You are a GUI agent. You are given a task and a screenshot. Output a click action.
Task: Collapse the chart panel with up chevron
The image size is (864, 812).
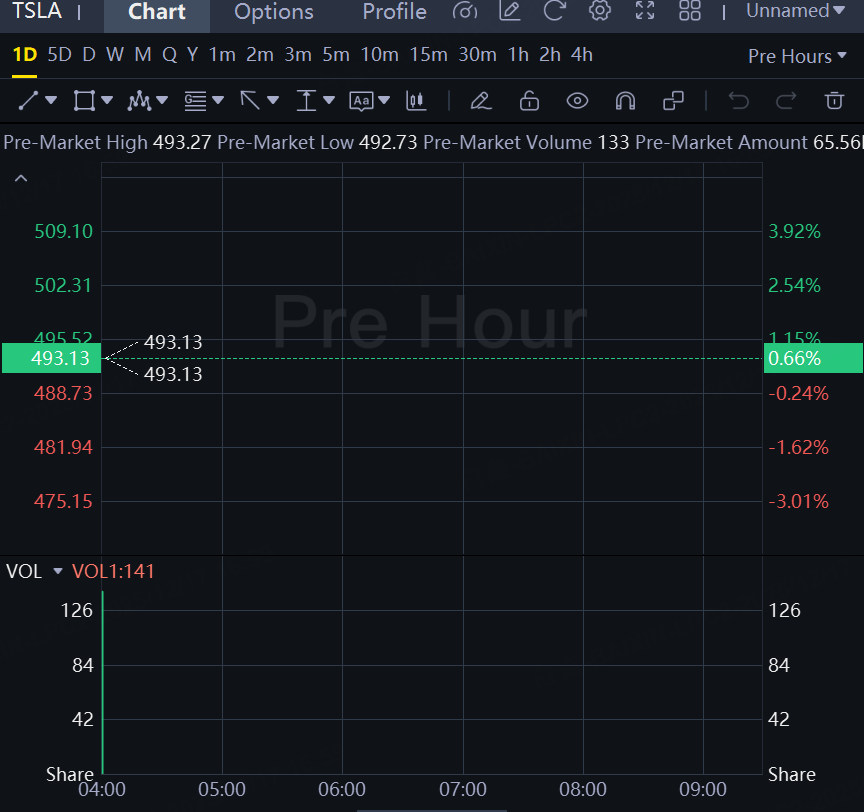pyautogui.click(x=21, y=178)
